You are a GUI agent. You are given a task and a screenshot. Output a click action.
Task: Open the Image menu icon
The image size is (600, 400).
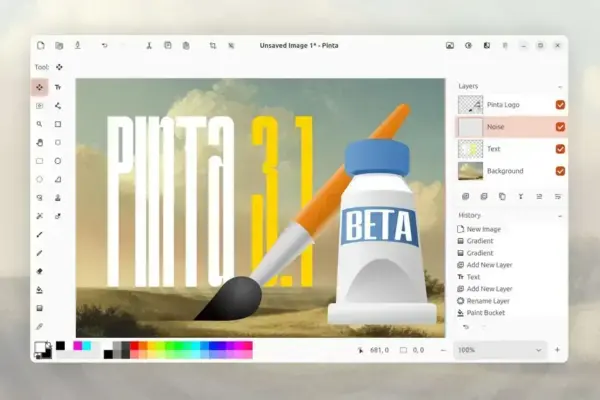coord(450,46)
